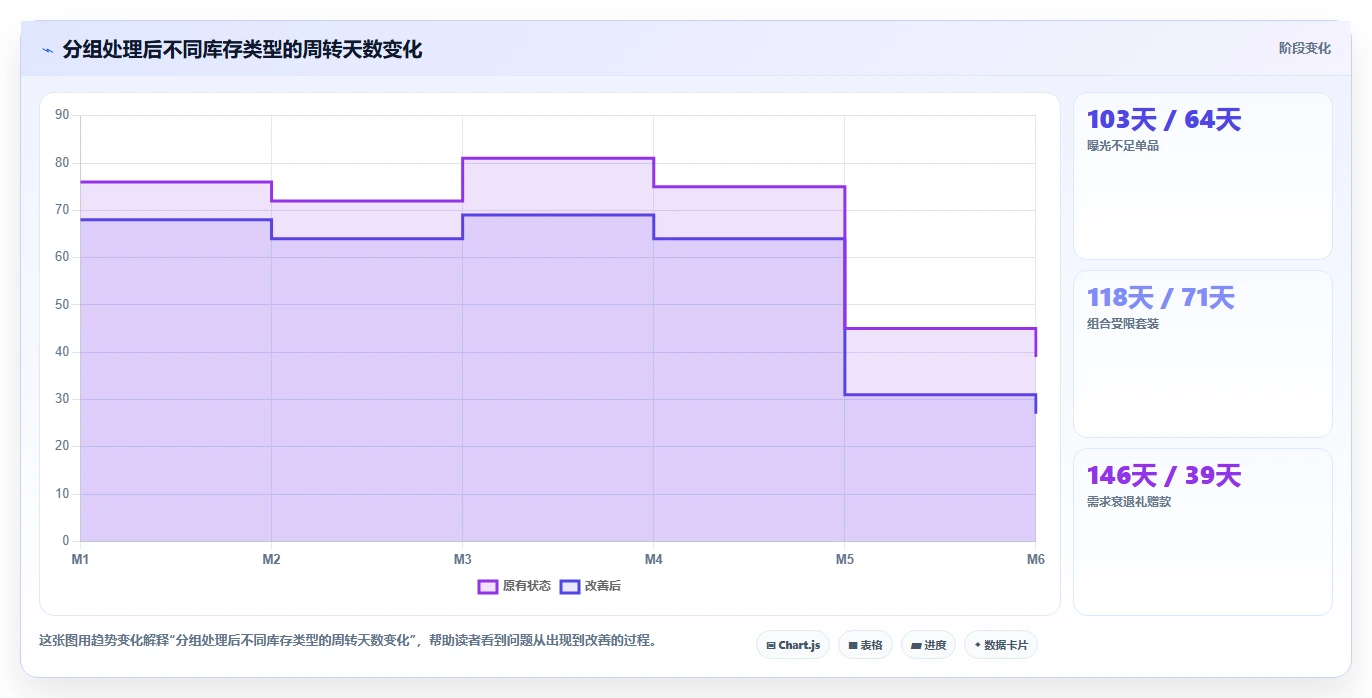
Task: Click the 90 y-axis tick label
Action: click(x=62, y=115)
